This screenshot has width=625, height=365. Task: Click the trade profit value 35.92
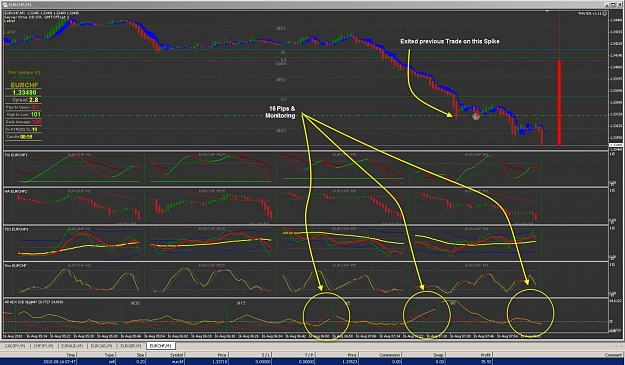[x=485, y=362]
